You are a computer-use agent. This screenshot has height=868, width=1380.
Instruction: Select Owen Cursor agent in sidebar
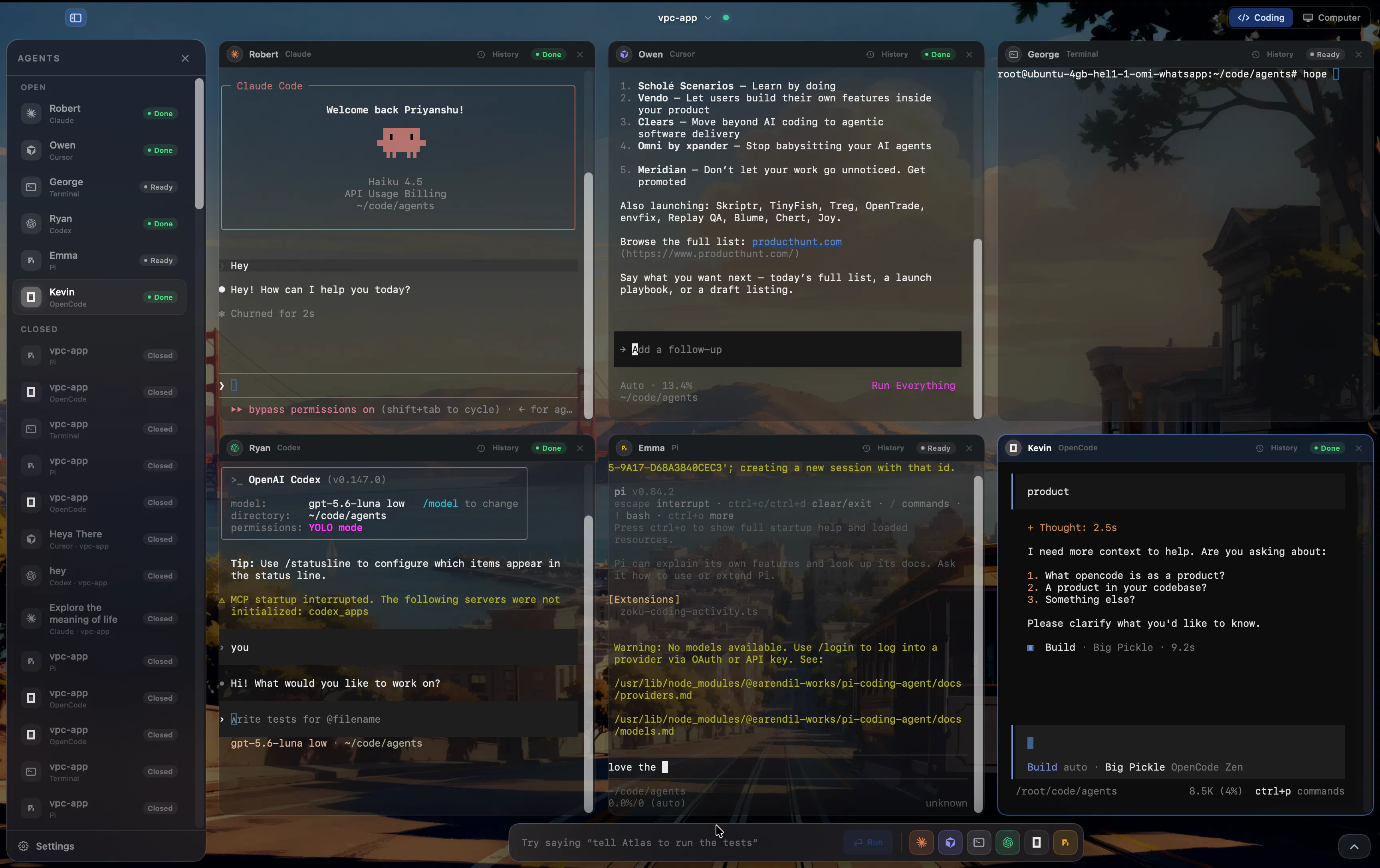tap(100, 150)
